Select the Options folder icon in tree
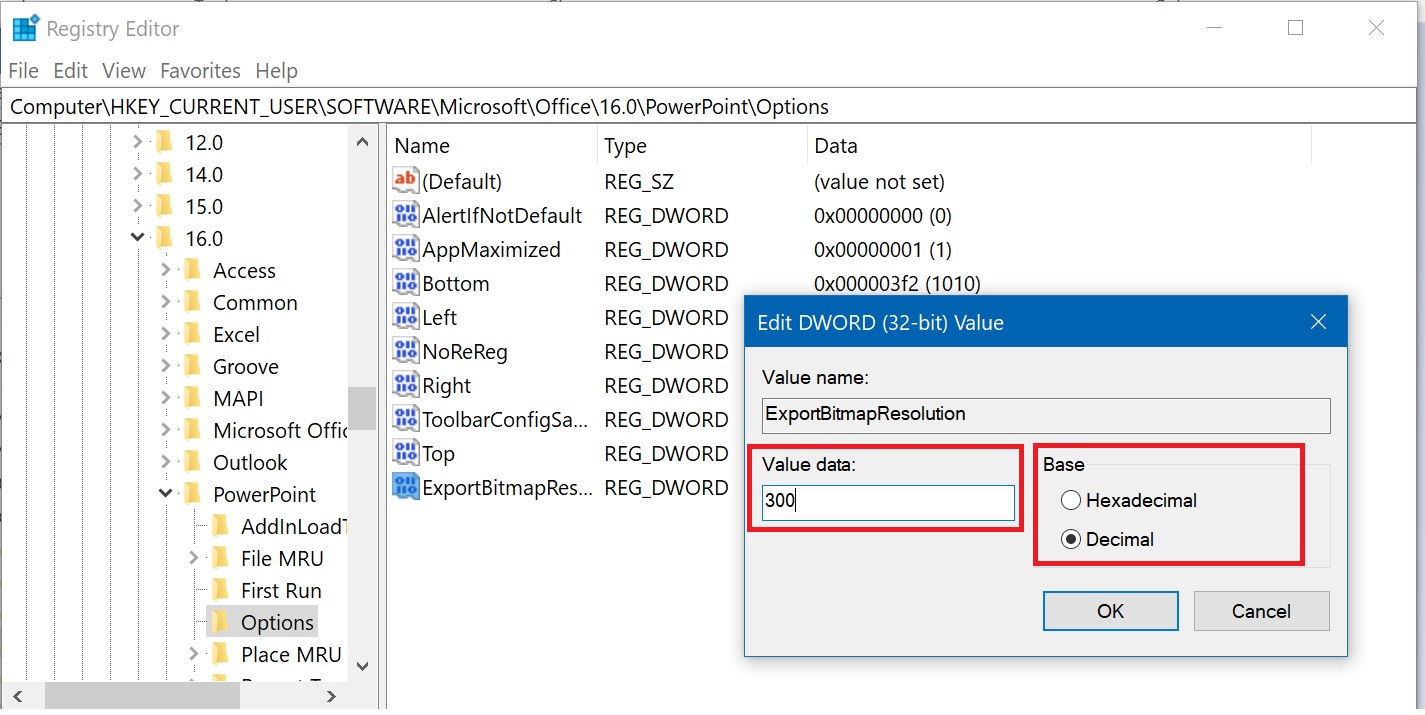This screenshot has height=715, width=1425. pyautogui.click(x=219, y=623)
